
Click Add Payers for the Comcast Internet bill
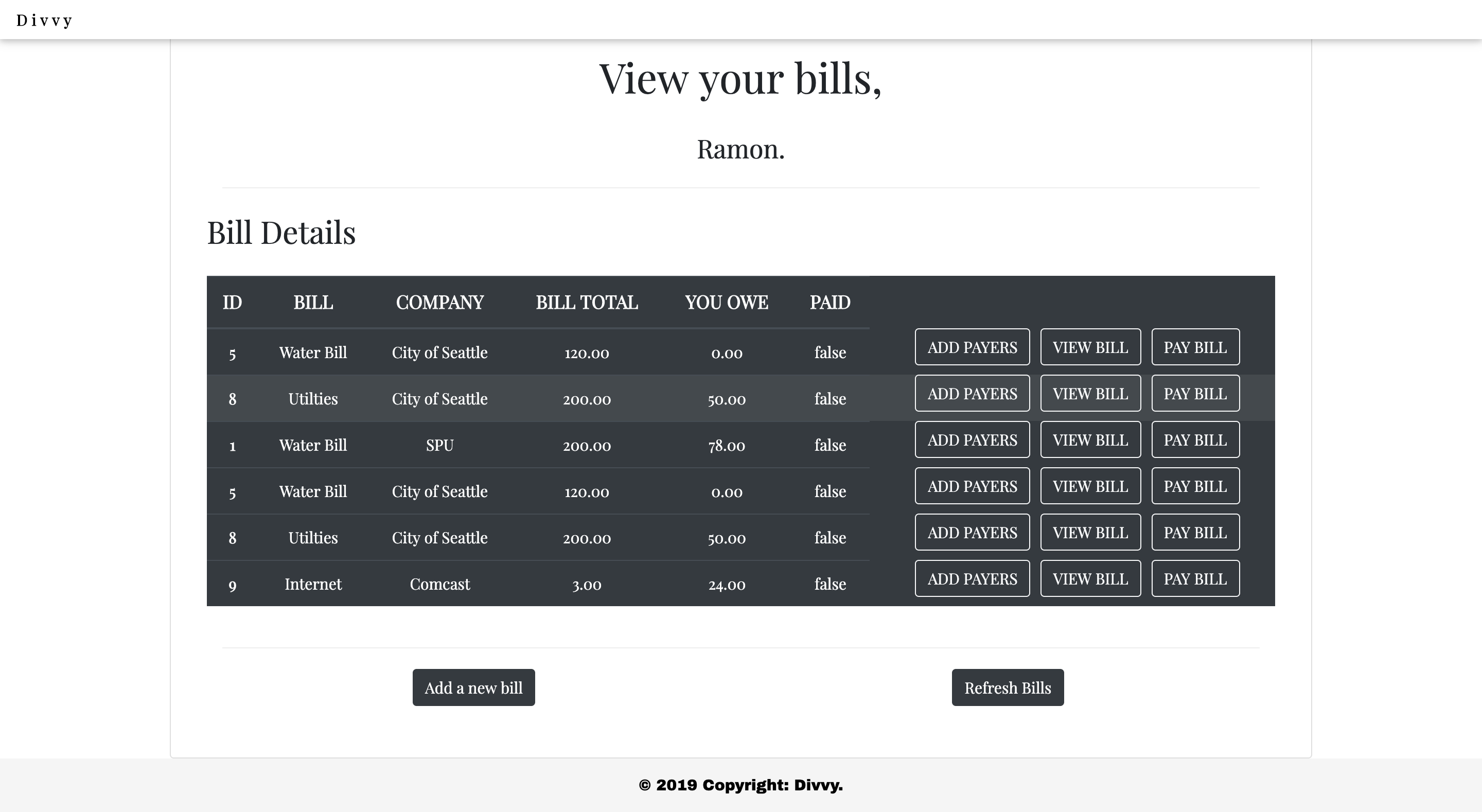[x=972, y=578]
